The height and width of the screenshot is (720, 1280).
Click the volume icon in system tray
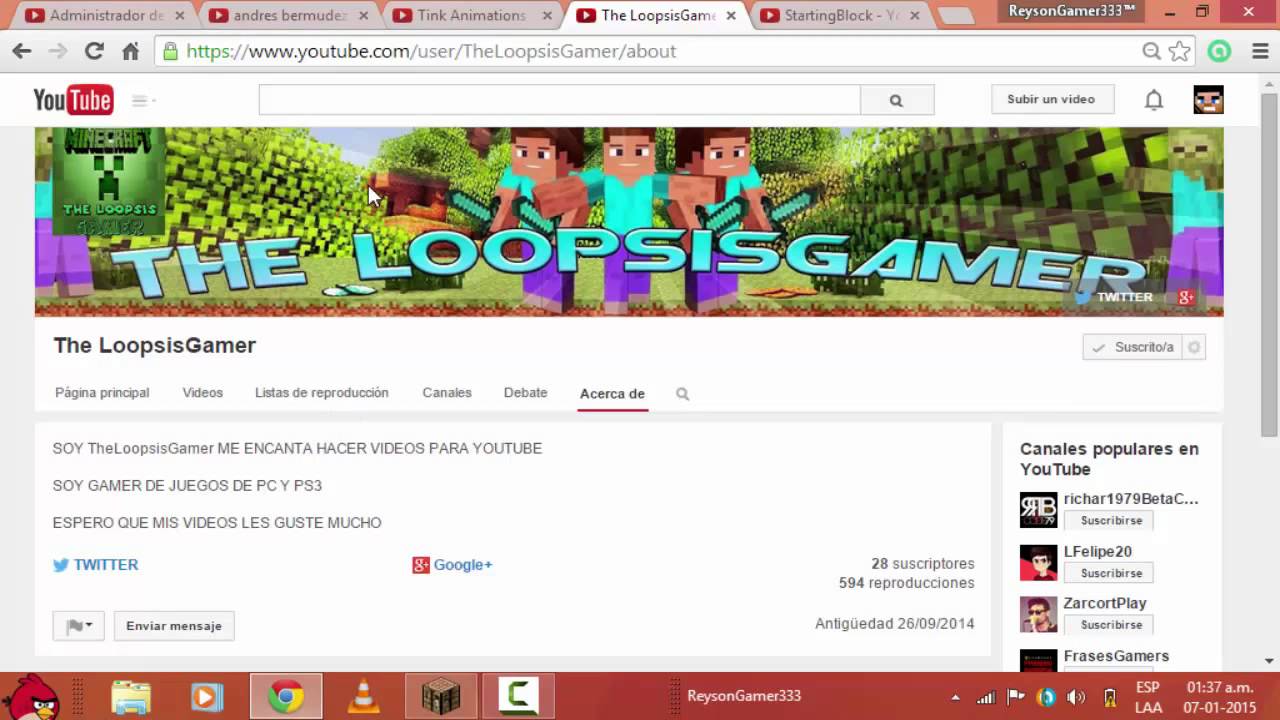(x=1076, y=697)
